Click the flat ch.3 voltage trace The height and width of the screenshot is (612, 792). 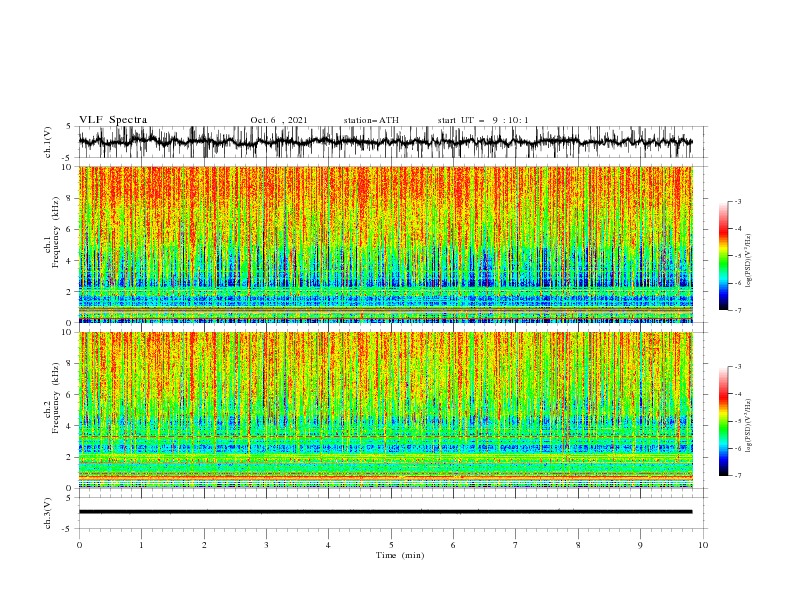point(385,512)
